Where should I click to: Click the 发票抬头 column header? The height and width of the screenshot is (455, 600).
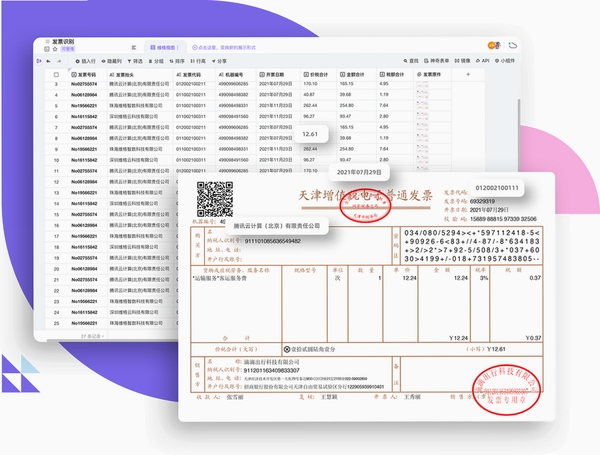pos(140,75)
